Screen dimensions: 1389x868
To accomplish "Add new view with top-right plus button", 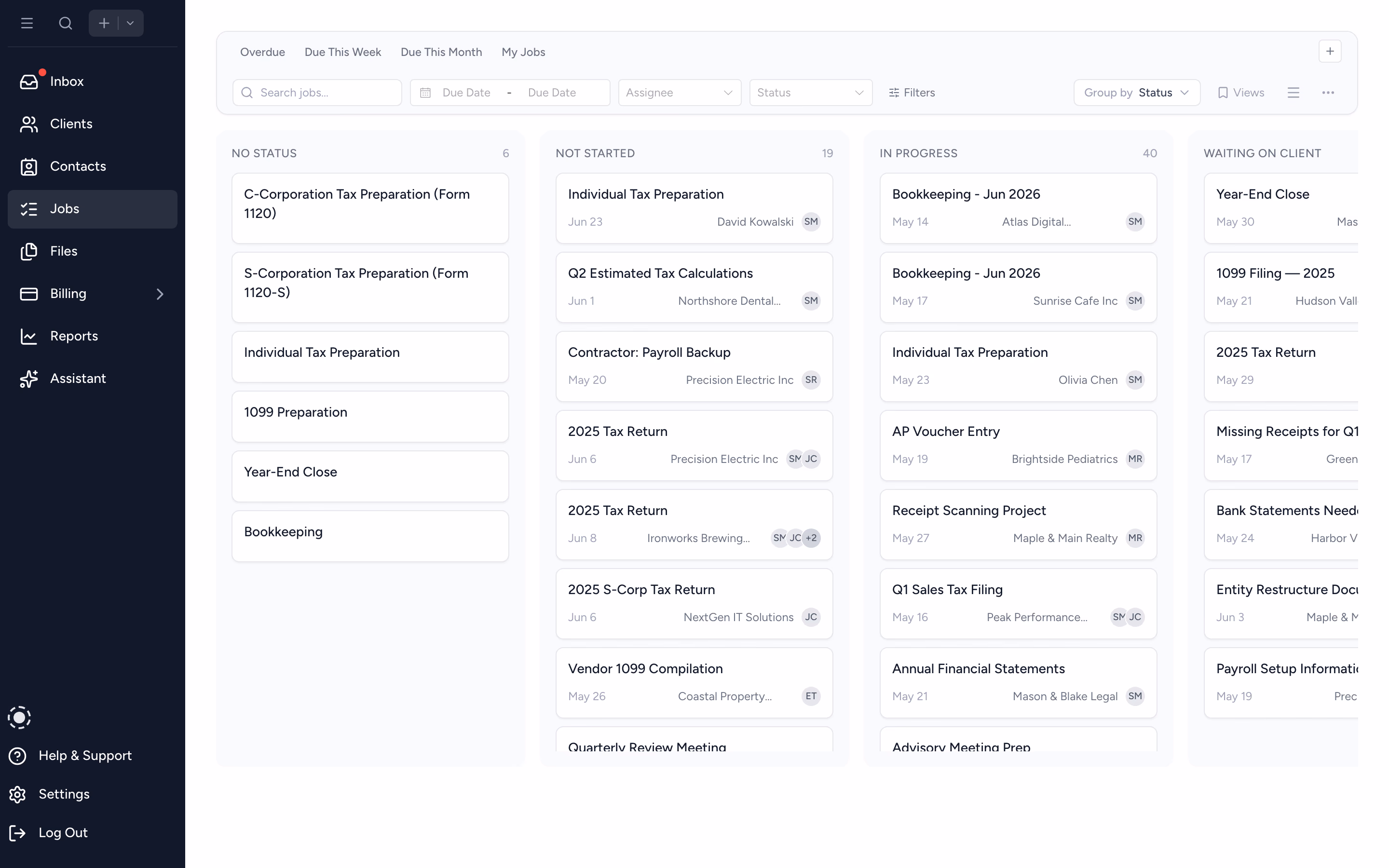I will point(1330,52).
